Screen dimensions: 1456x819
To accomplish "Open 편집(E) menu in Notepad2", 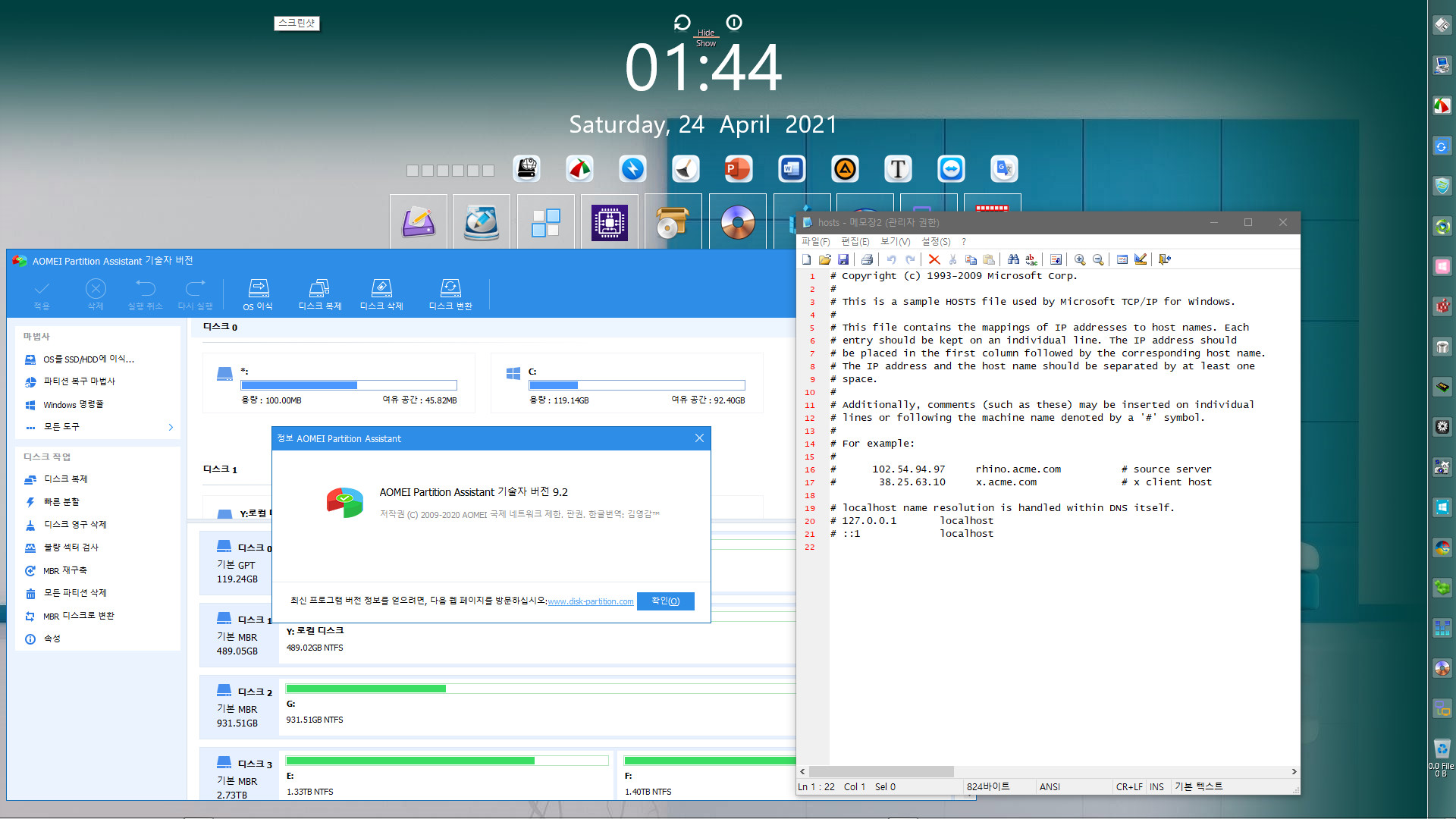I will (x=855, y=242).
